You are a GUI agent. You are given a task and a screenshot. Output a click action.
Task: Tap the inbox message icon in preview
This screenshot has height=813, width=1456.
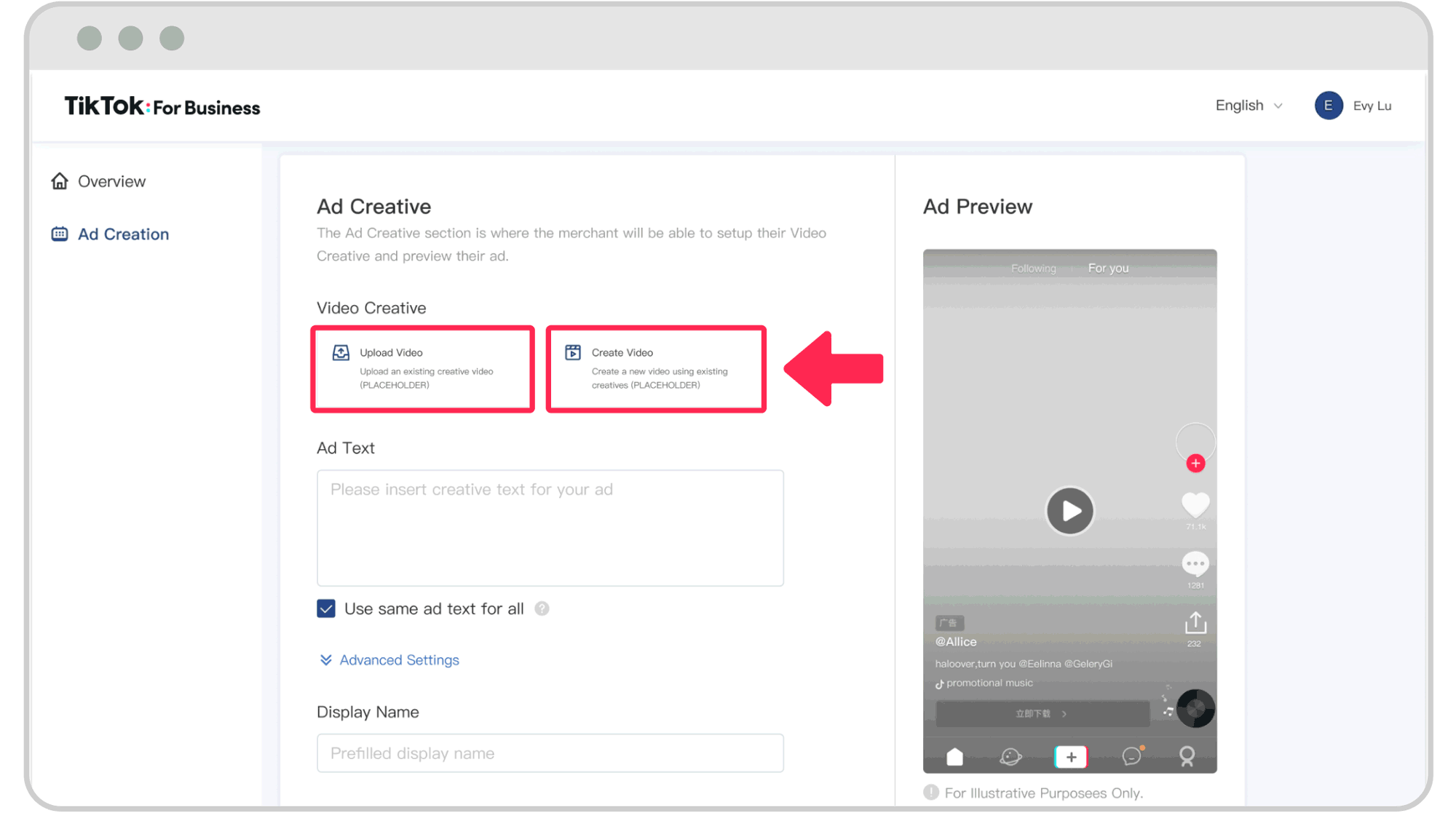click(x=1132, y=756)
